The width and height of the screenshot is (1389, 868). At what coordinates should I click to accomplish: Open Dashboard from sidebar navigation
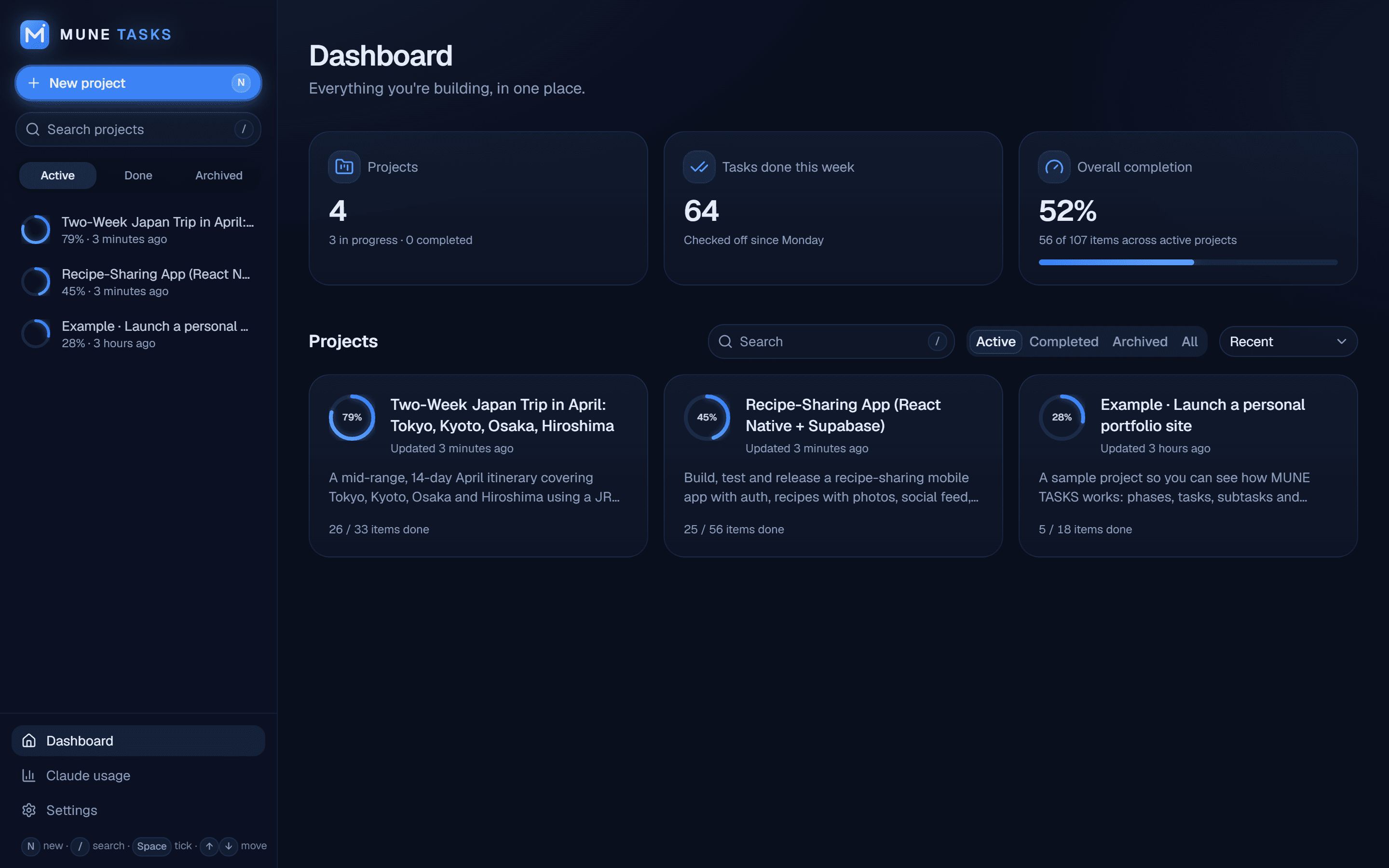coord(138,741)
